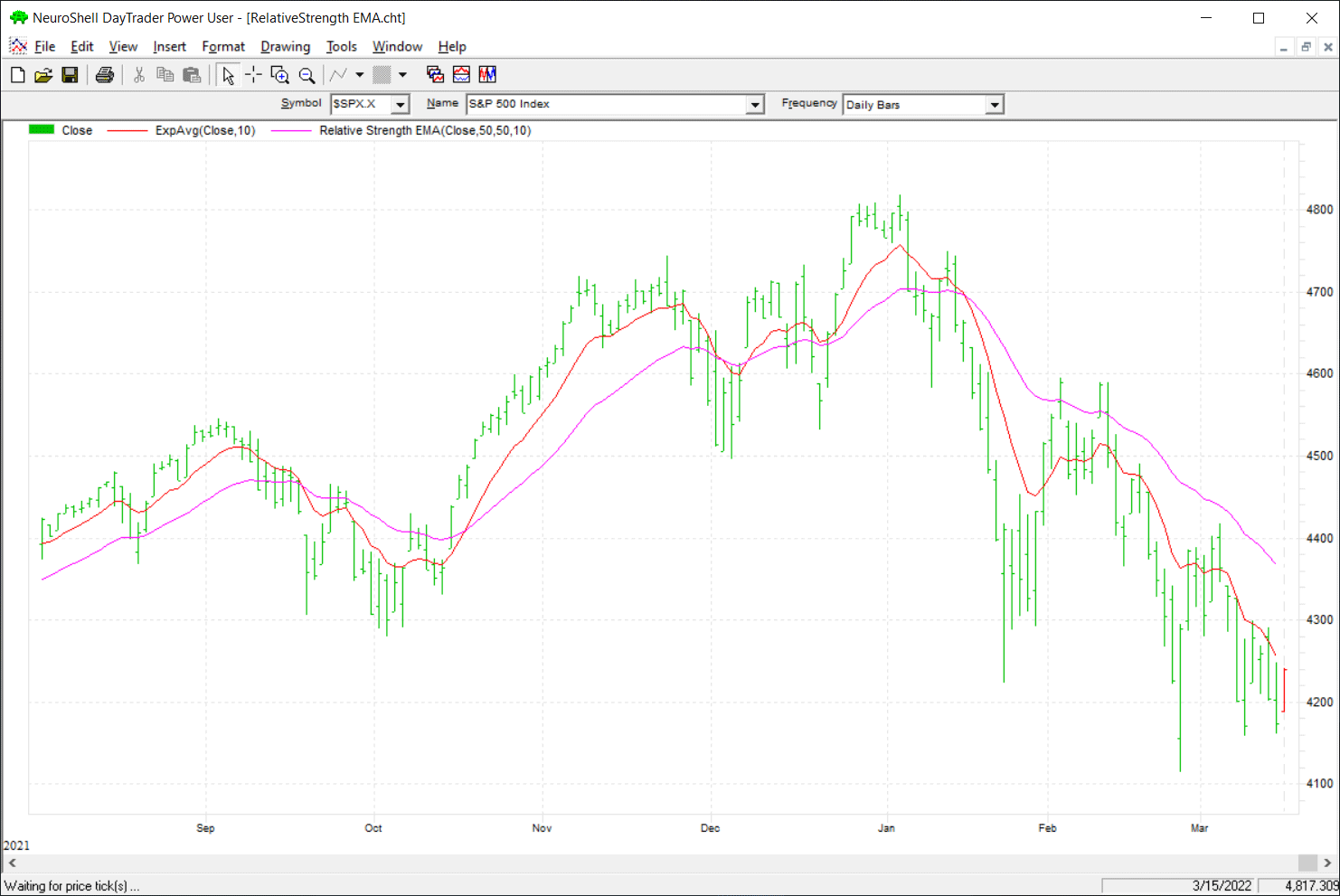Click the NeuroShell app icon in the title bar
The width and height of the screenshot is (1340, 896).
point(18,17)
